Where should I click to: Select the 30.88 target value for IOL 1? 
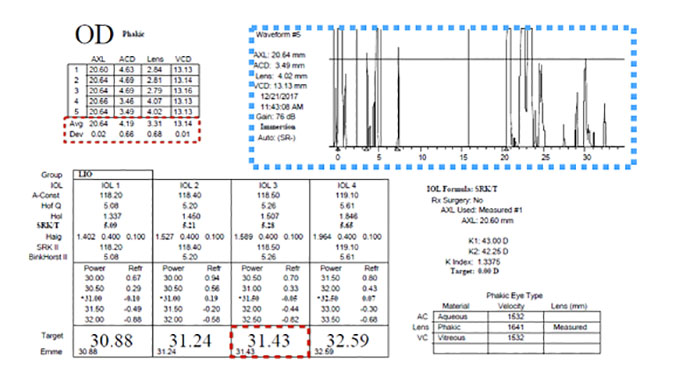(x=112, y=342)
